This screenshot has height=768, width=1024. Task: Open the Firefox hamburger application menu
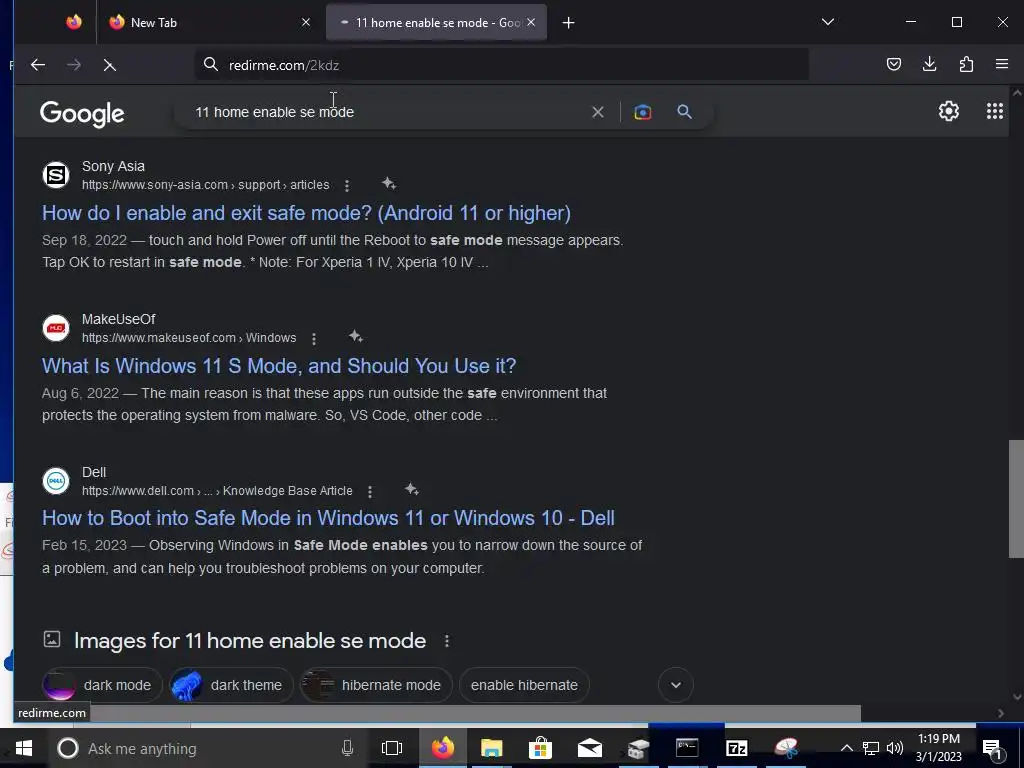tap(1002, 64)
